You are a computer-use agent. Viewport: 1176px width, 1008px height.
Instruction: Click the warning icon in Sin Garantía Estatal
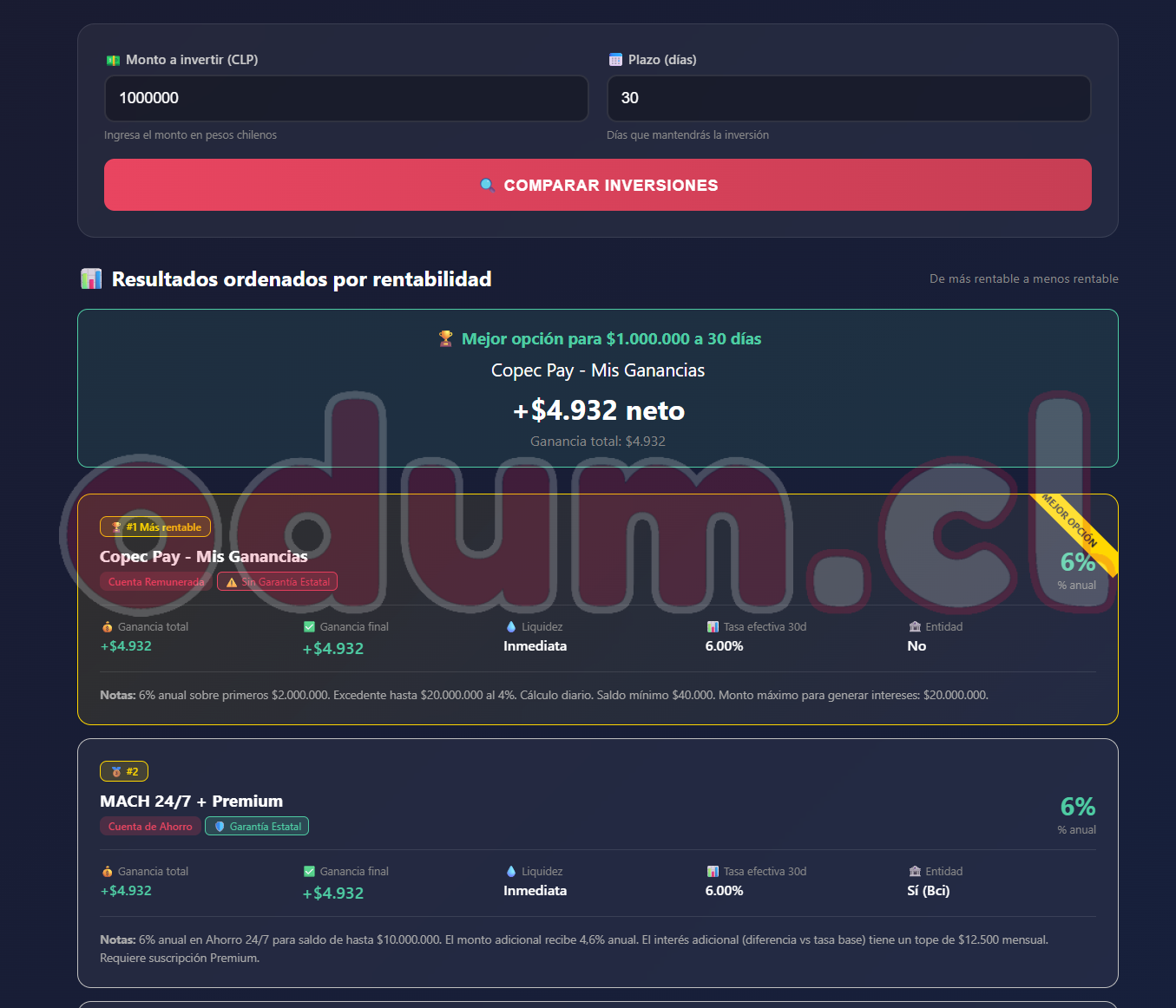tap(232, 582)
